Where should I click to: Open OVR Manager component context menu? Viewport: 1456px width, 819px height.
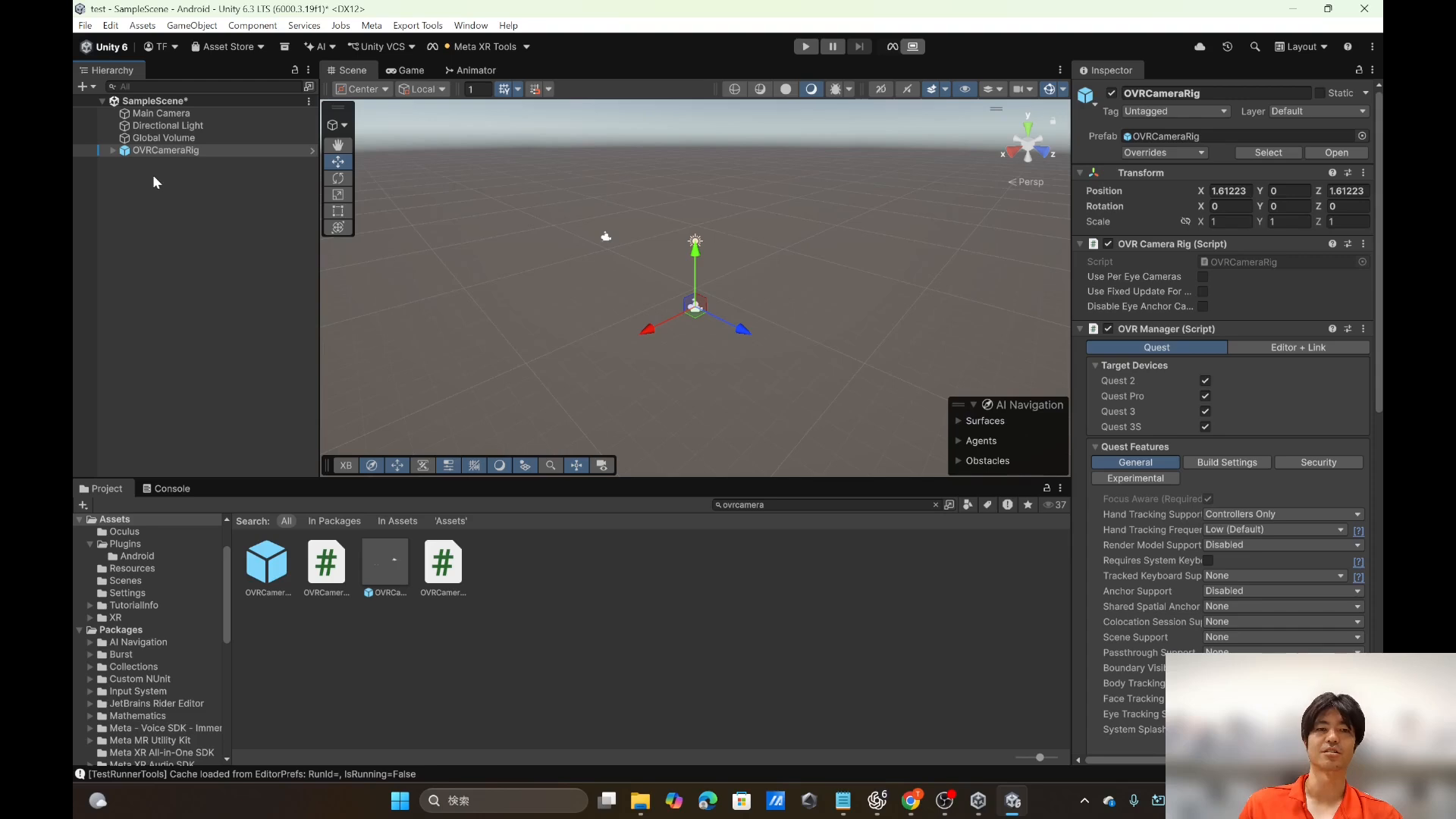1363,329
